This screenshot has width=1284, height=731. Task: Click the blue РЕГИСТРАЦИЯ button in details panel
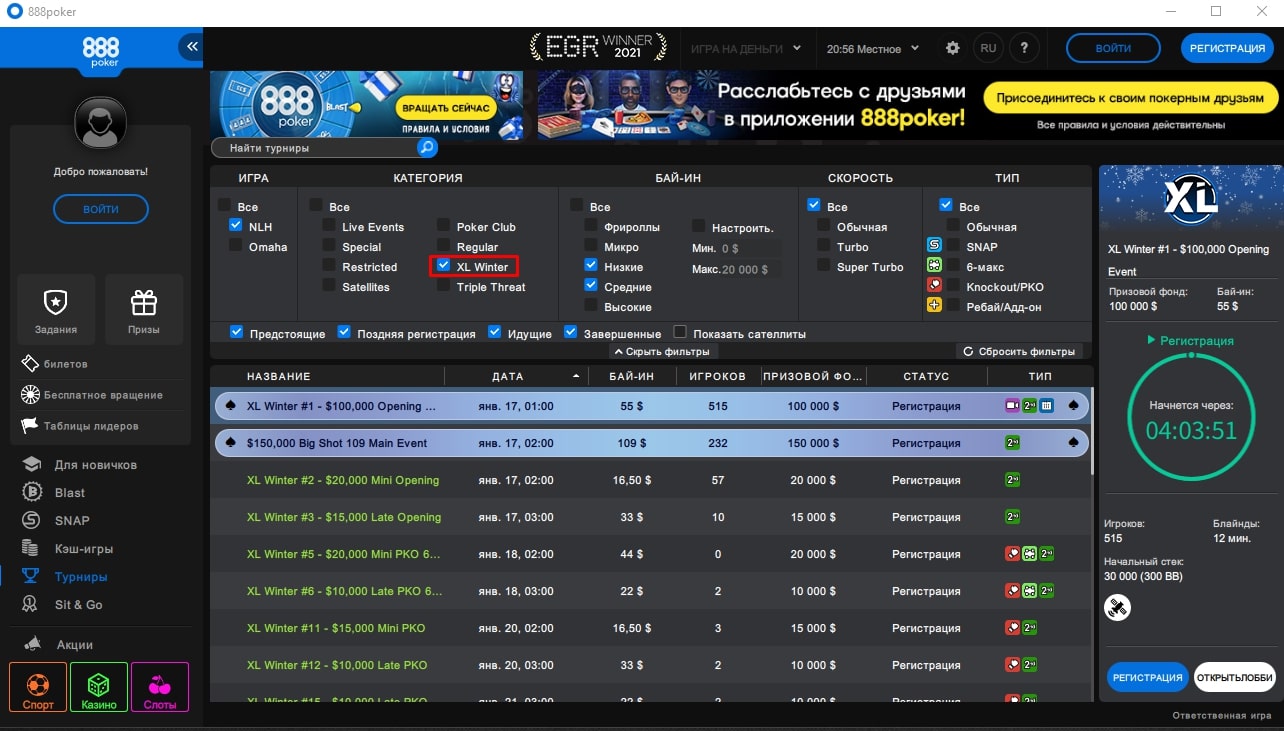[x=1148, y=677]
